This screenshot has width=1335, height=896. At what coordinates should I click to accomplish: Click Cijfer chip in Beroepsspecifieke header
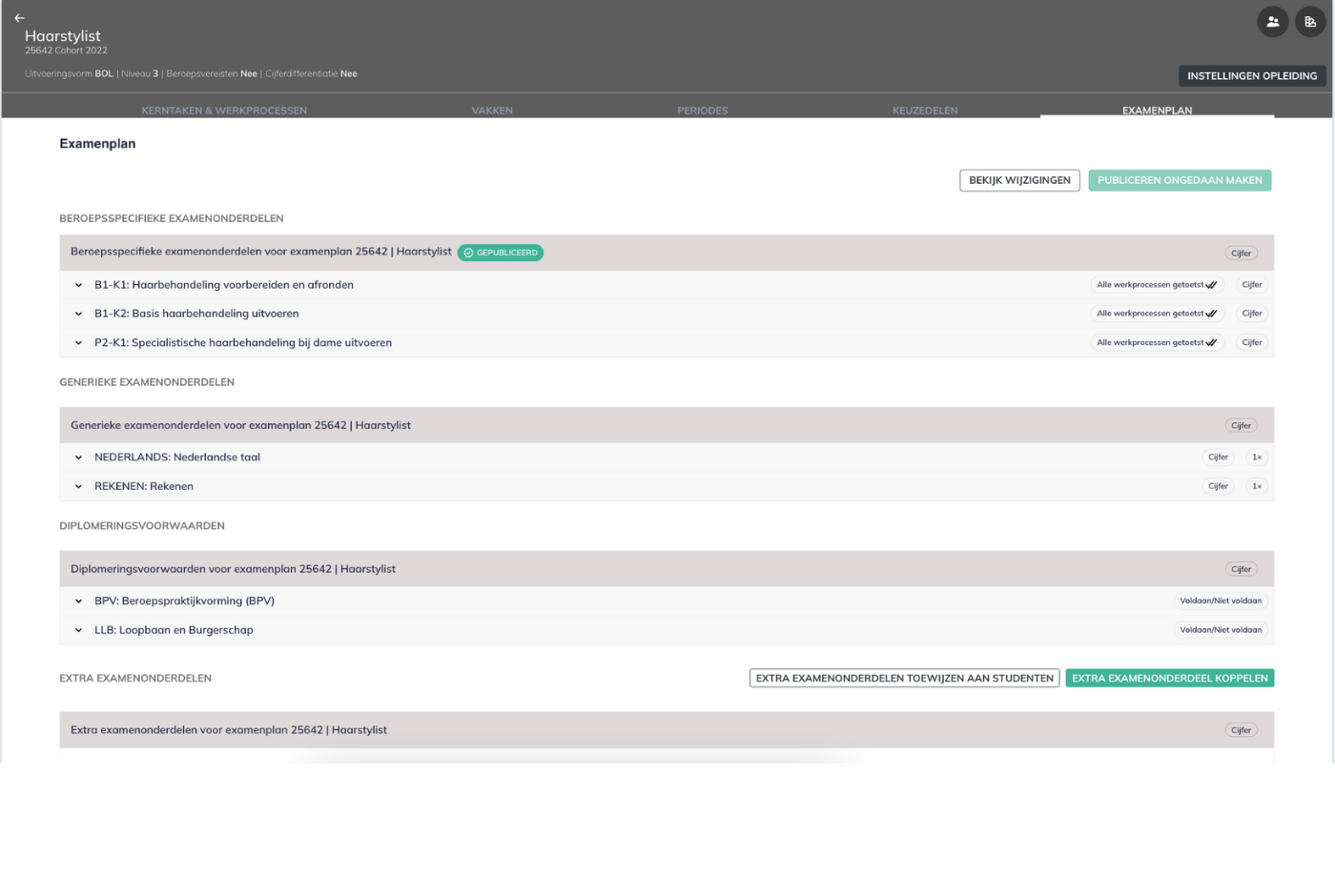(x=1241, y=254)
